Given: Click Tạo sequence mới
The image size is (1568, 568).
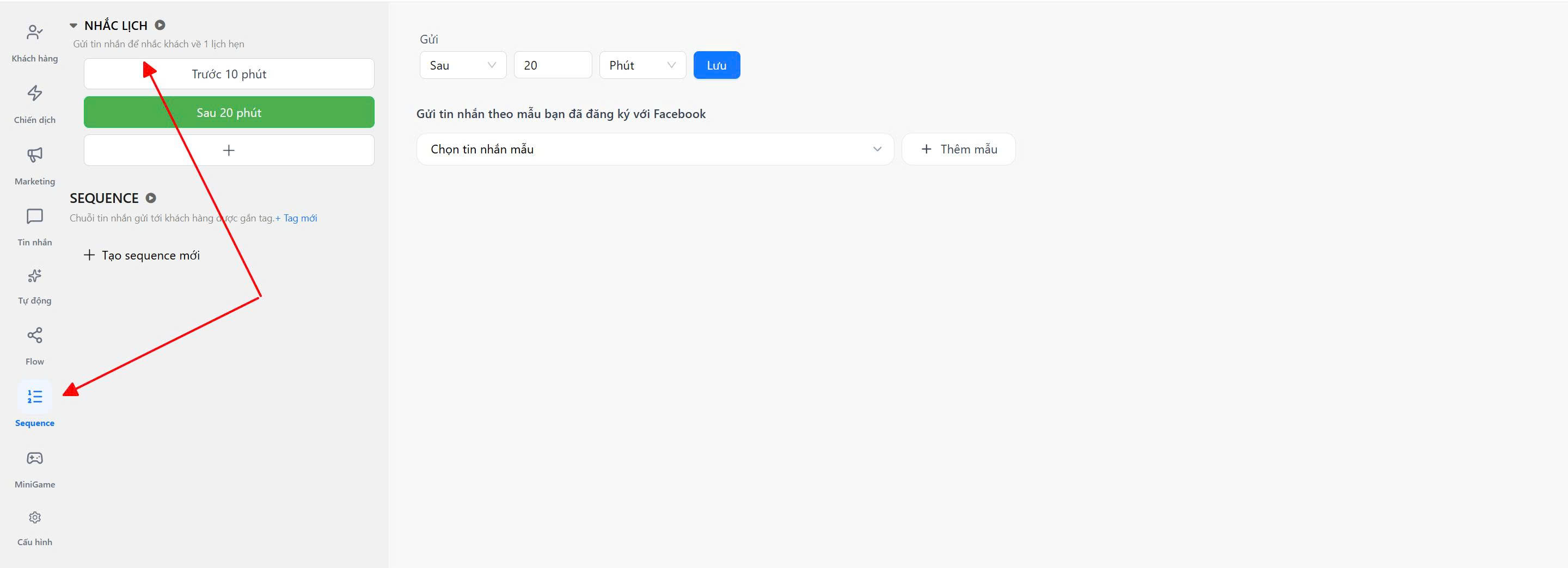Looking at the screenshot, I should [141, 255].
